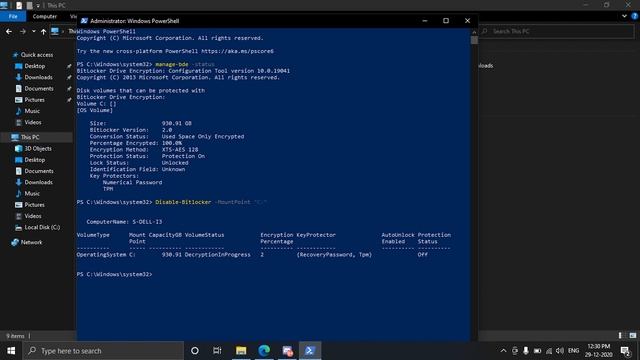Close the PowerShell window
Screen dimensions: 640x360
[x=467, y=20]
